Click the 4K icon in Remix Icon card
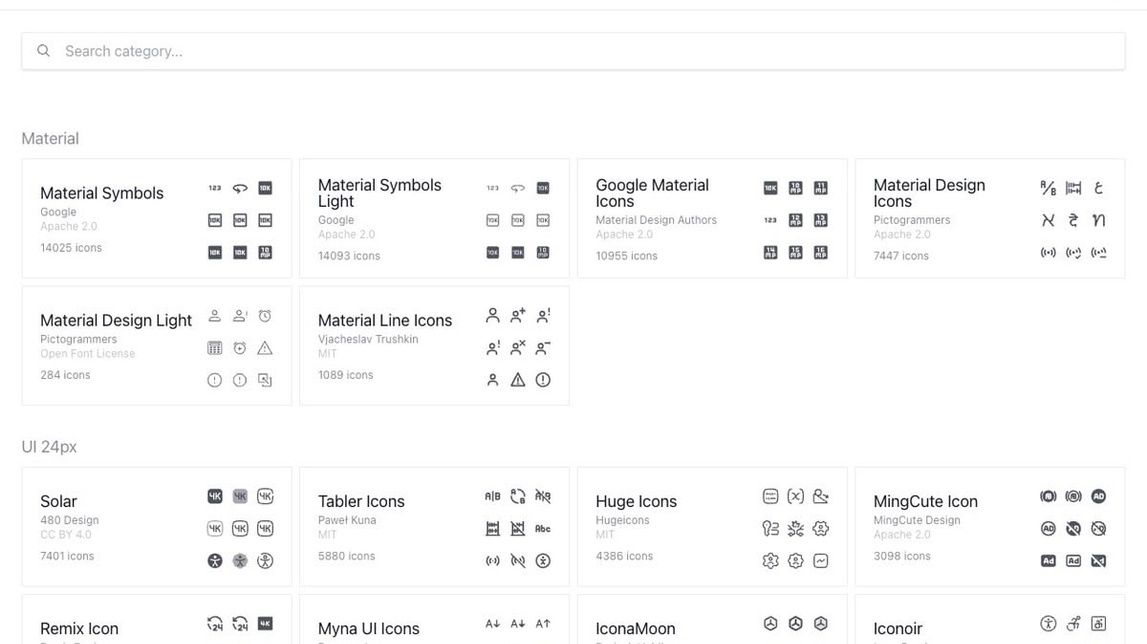 pos(265,624)
